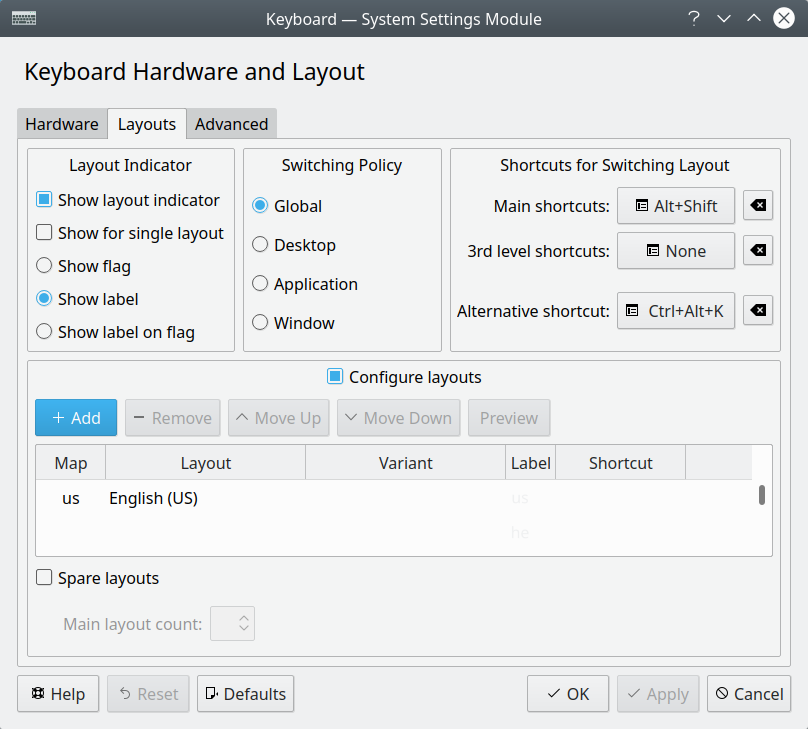Screen dimensions: 808x729
Task: Clear the Alt+Shift main shortcut with backspace icon
Action: click(757, 205)
